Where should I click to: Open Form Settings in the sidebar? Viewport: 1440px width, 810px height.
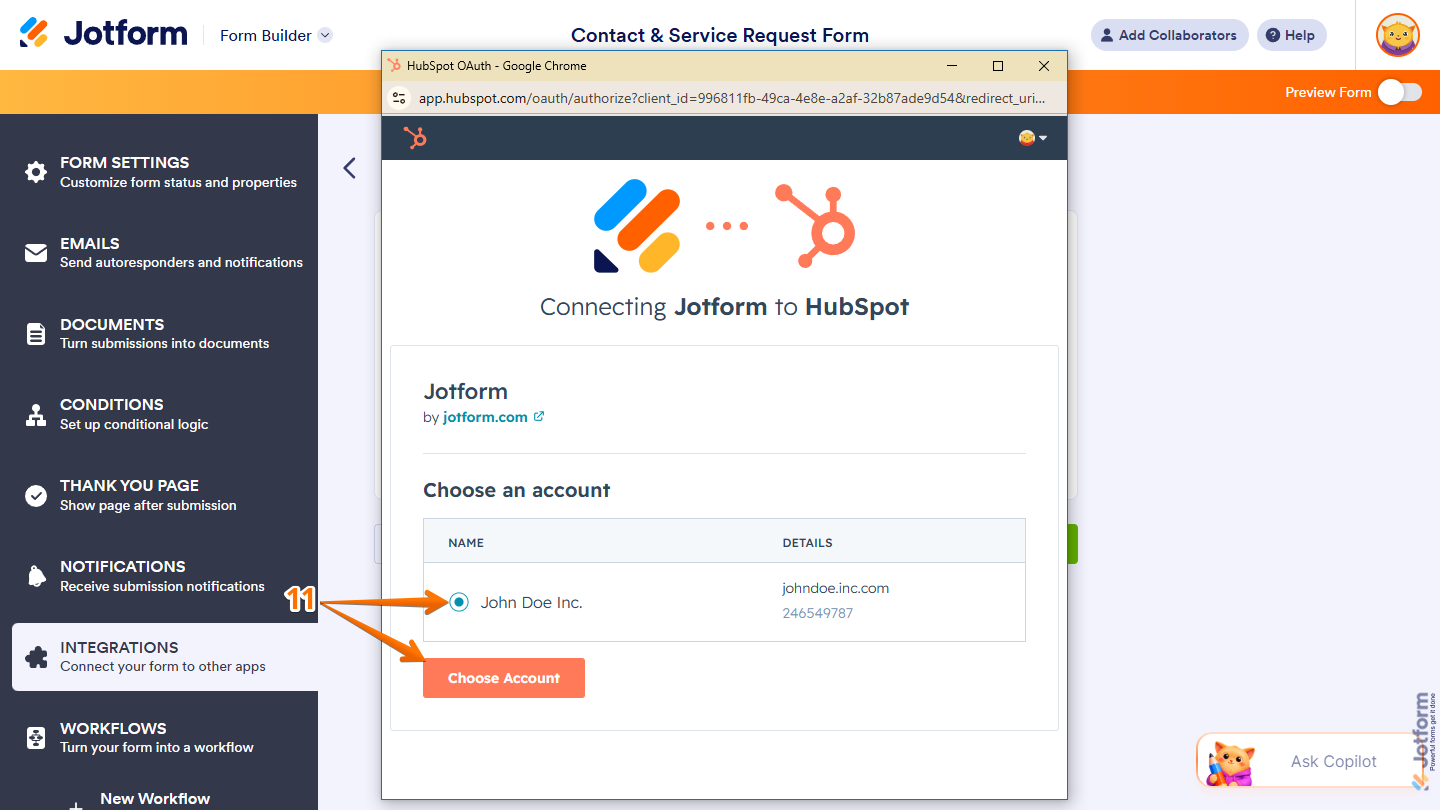pyautogui.click(x=159, y=172)
